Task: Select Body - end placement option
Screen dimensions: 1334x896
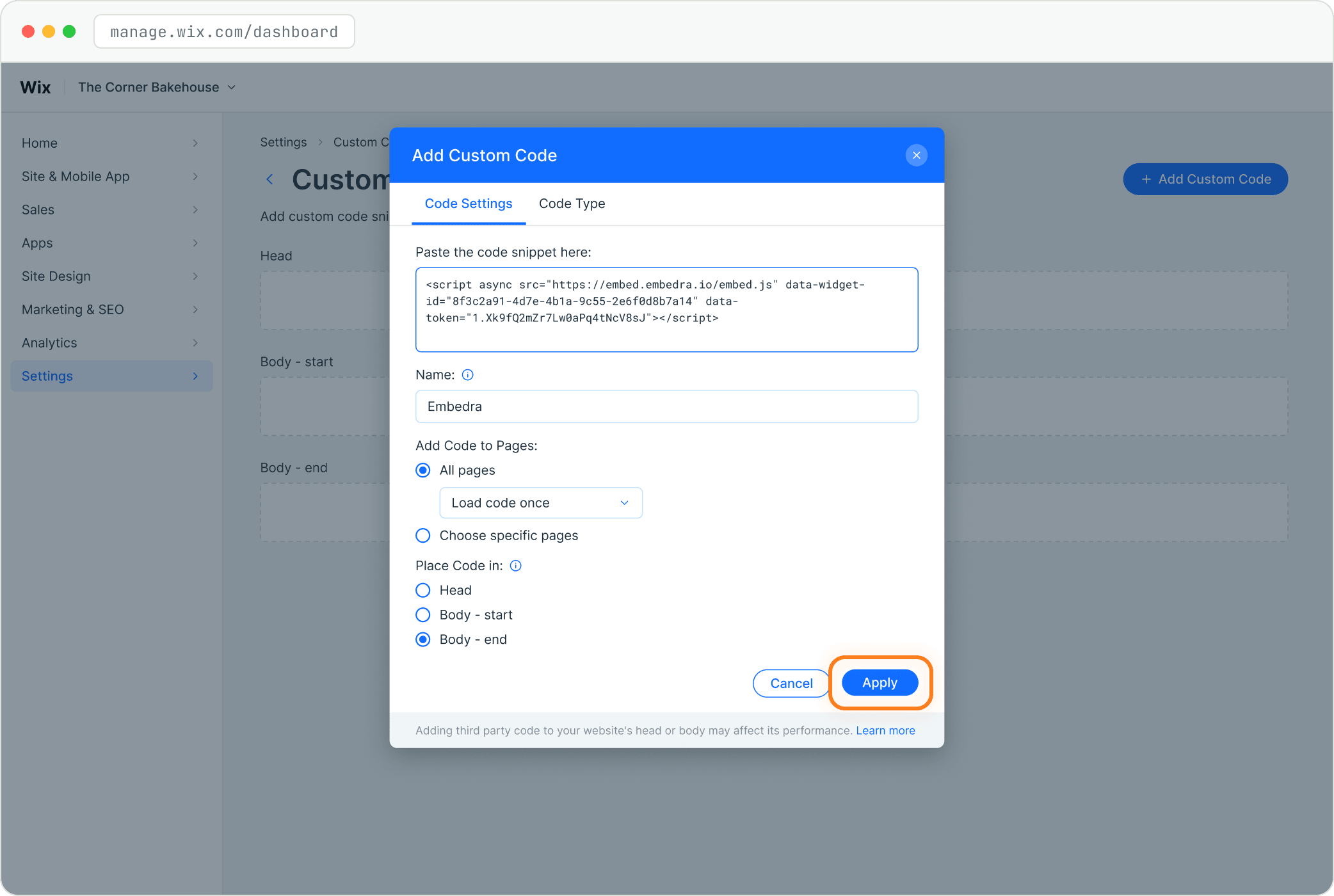Action: point(423,639)
